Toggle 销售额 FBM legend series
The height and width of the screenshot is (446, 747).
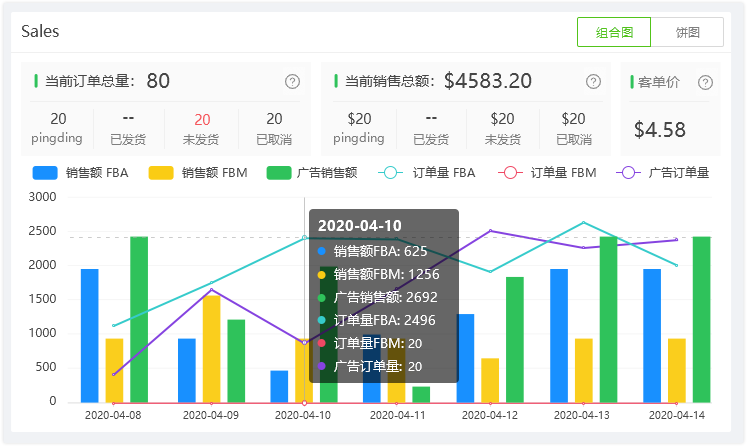point(198,172)
